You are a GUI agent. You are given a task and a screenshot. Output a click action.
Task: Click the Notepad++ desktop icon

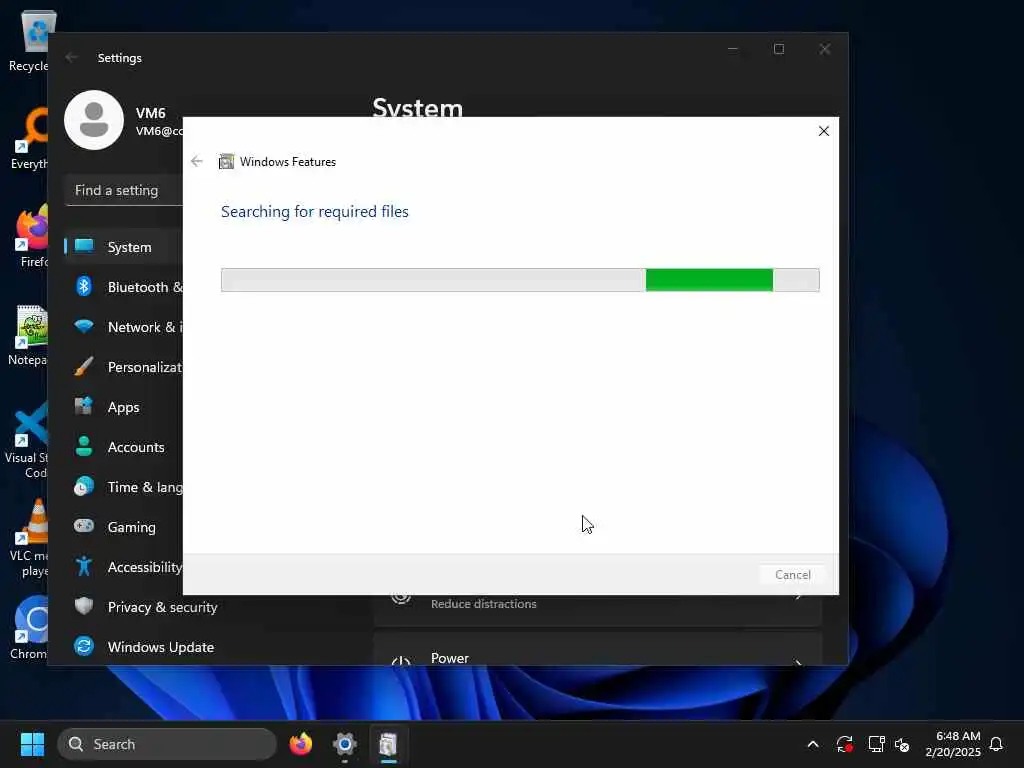(x=29, y=336)
